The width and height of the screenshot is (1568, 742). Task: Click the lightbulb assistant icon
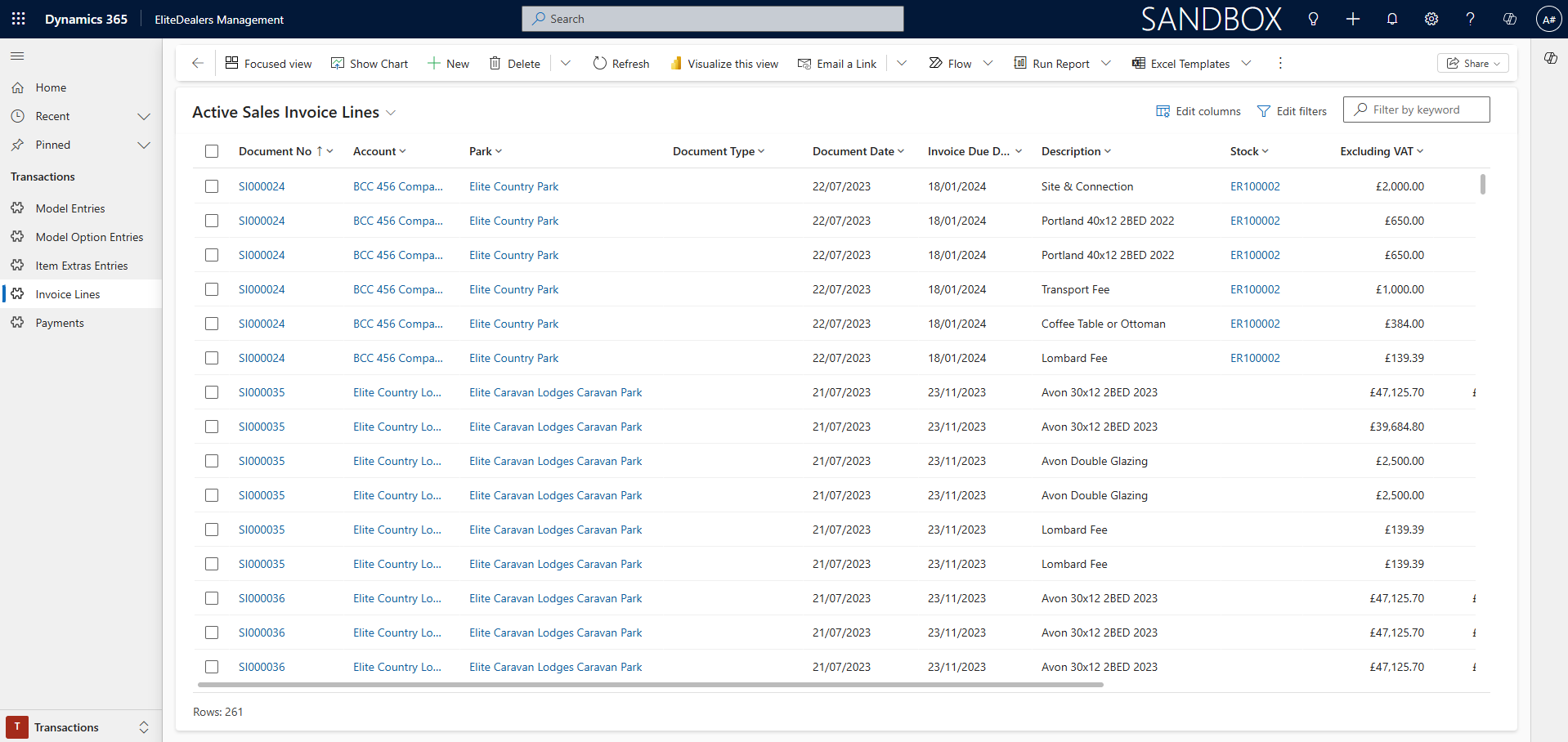tap(1313, 19)
